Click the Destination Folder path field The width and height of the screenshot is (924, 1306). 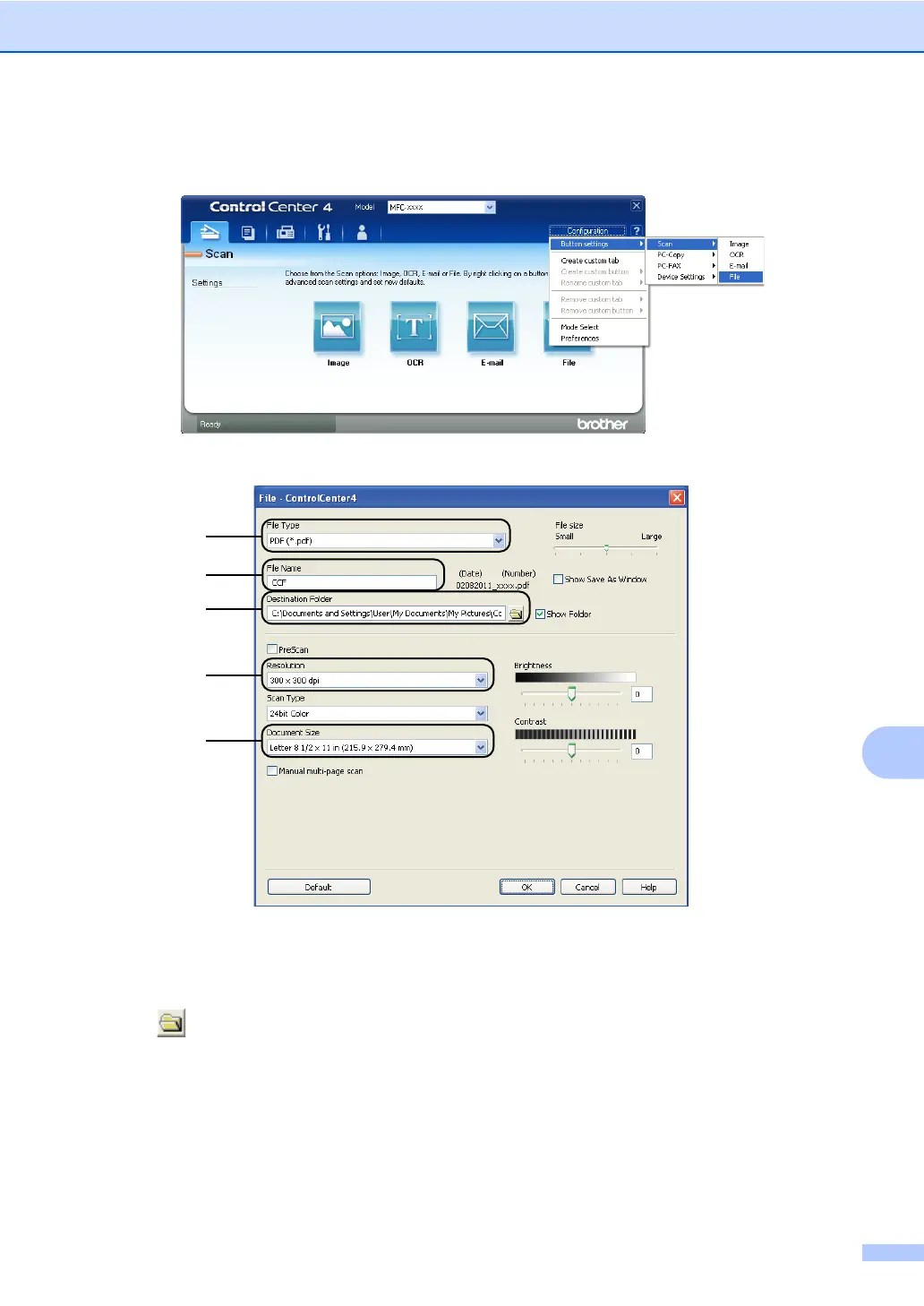coord(386,614)
